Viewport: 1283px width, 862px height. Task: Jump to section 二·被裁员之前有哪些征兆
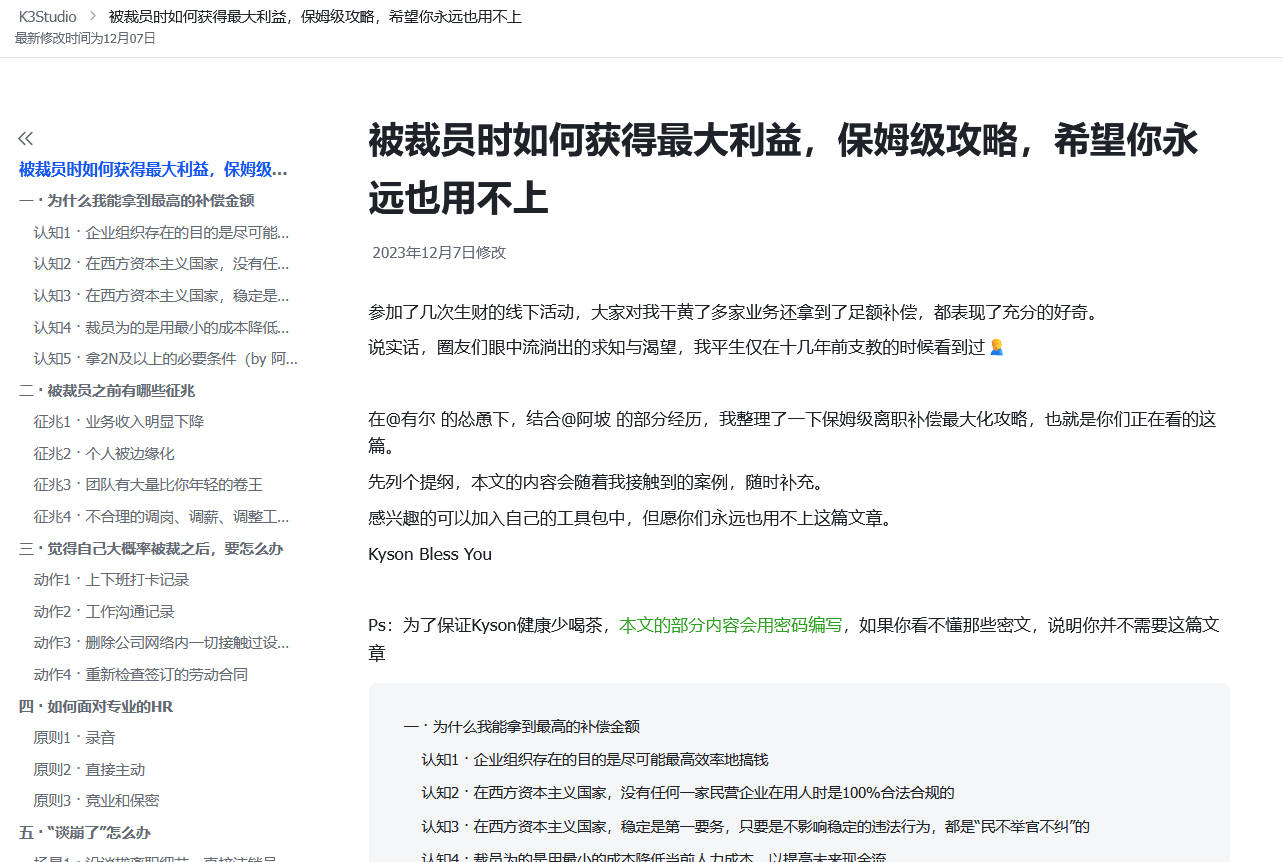point(106,391)
